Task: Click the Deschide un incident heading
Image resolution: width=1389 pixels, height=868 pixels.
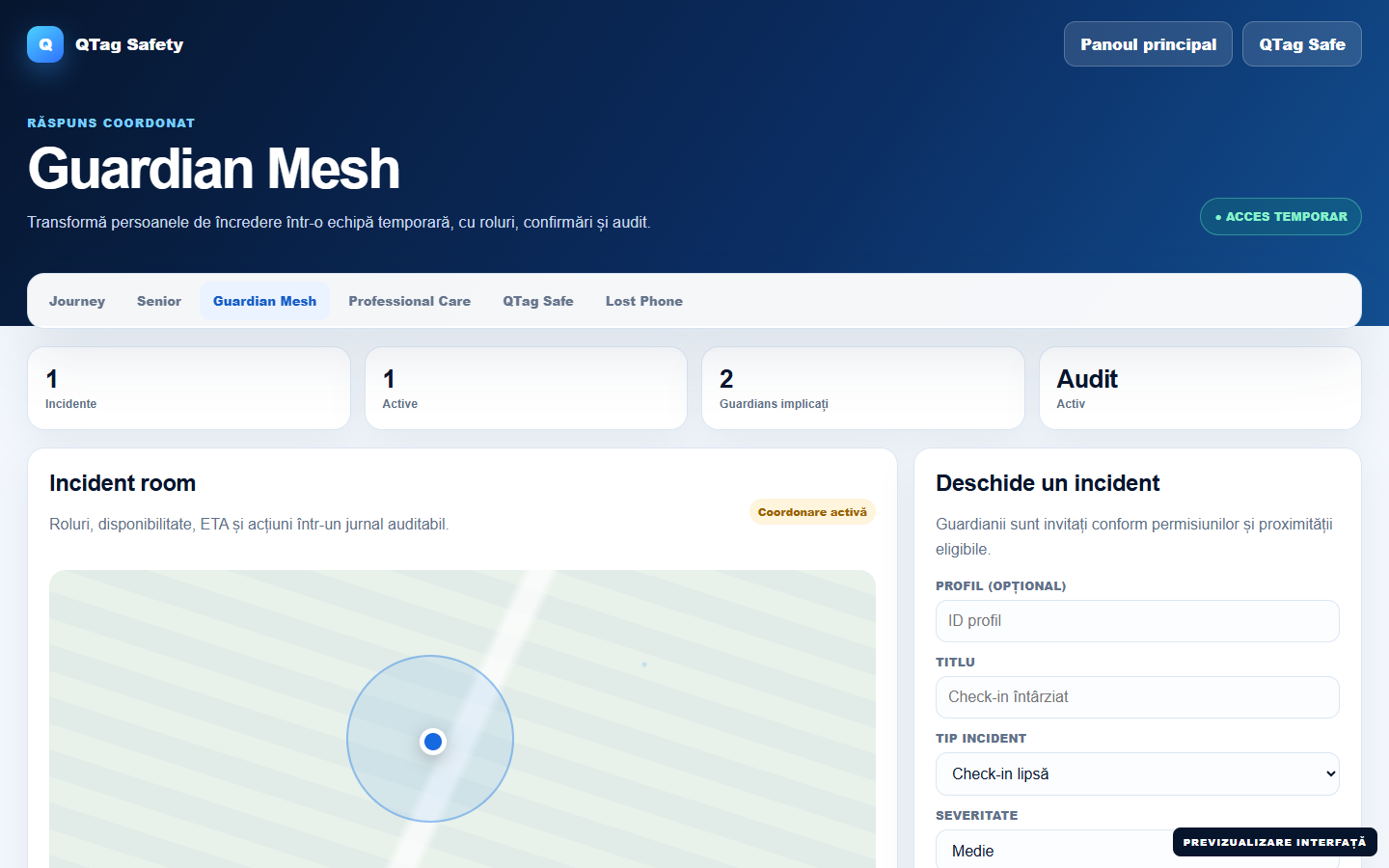Action: pyautogui.click(x=1048, y=483)
